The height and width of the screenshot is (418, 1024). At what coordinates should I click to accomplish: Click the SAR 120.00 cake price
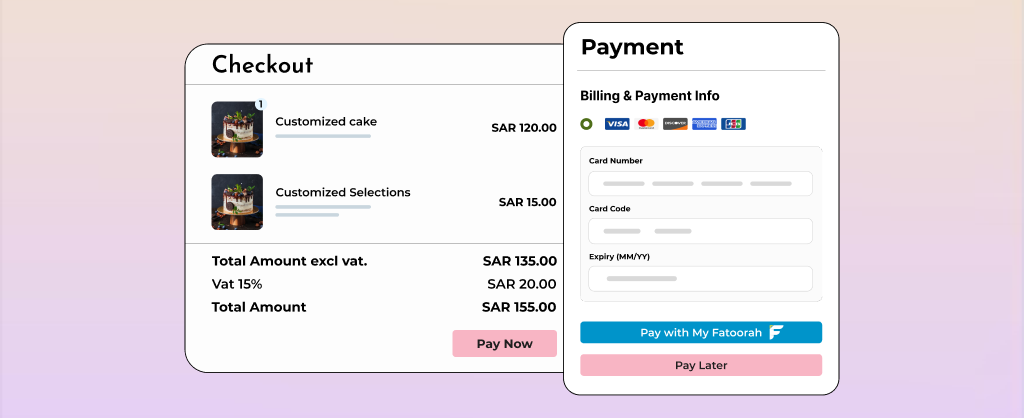(x=524, y=128)
